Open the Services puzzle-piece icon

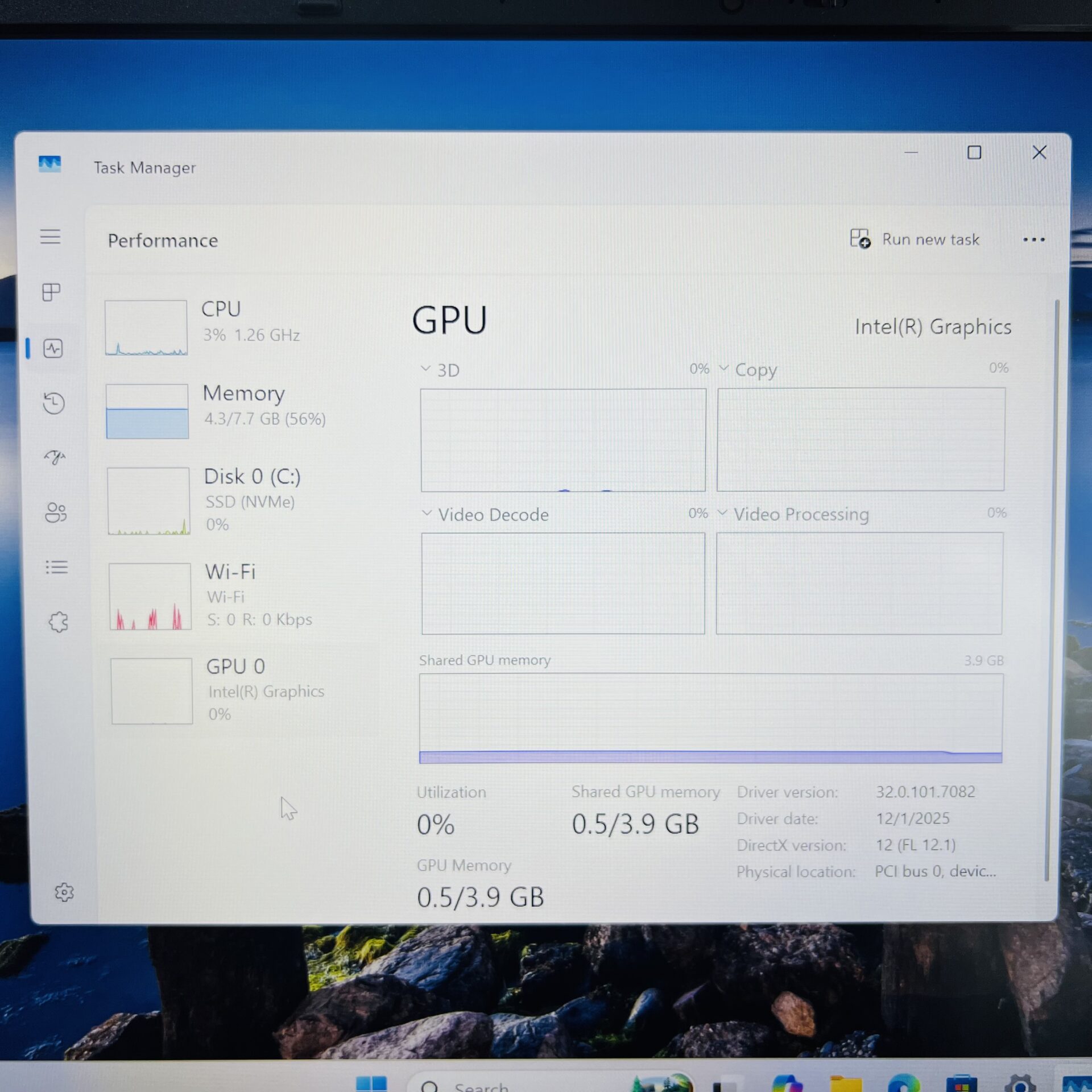coord(58,621)
